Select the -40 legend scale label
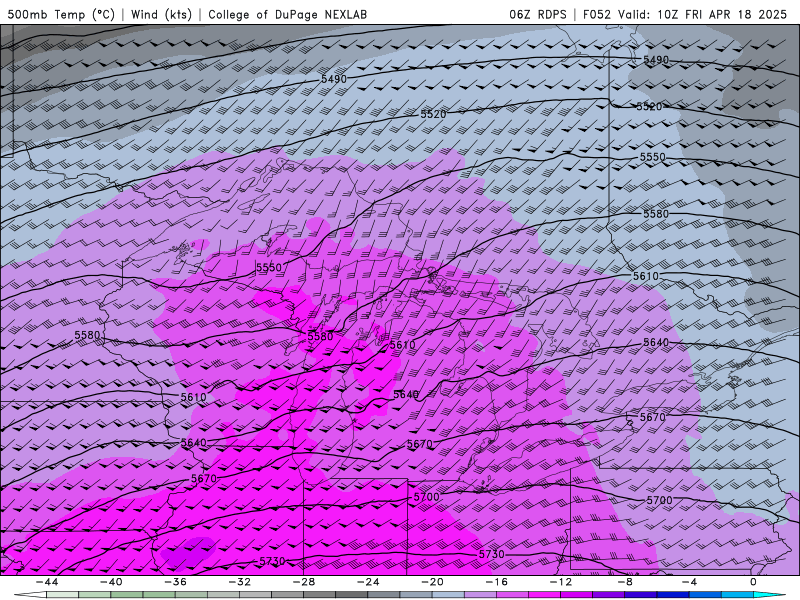 [111, 582]
